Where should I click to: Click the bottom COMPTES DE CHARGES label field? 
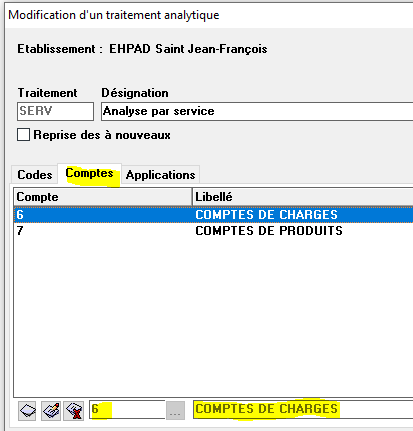(303, 410)
